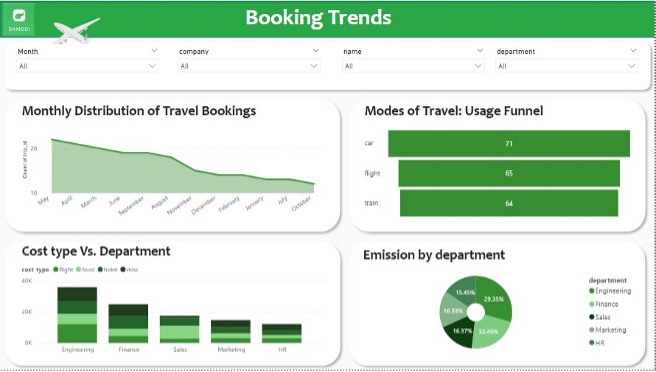The width and height of the screenshot is (656, 372).
Task: Click the 'Marketing' bar chart axis label
Action: (x=231, y=349)
